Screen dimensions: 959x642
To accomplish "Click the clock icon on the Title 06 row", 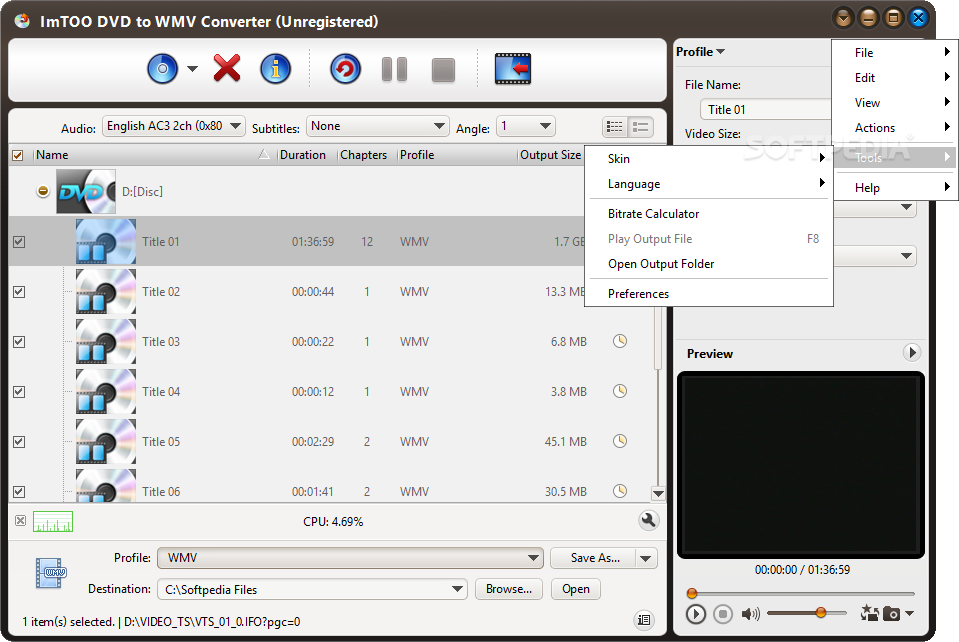I will [620, 491].
